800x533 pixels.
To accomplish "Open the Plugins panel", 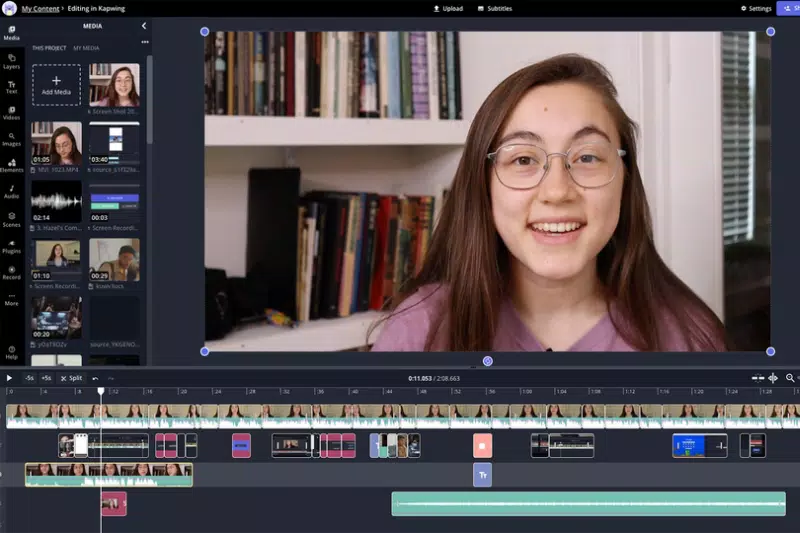I will (11, 246).
